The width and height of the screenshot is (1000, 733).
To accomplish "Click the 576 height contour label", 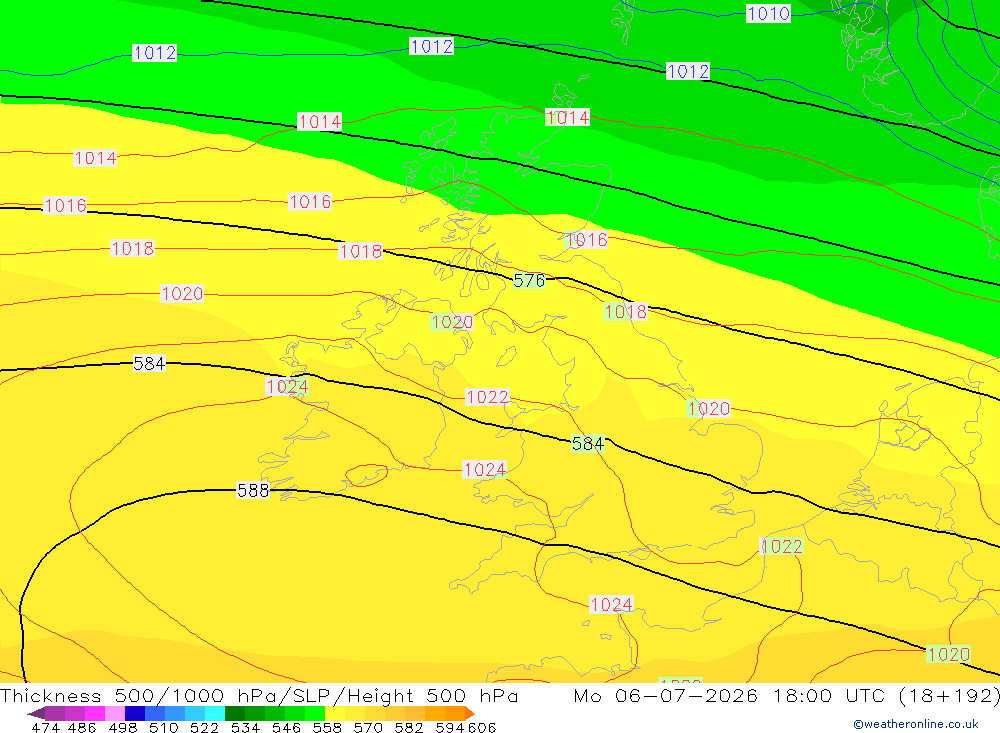I will point(529,281).
